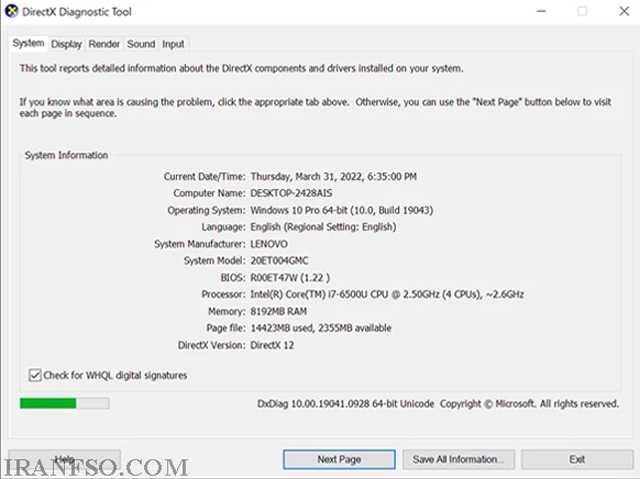This screenshot has width=640, height=479.
Task: Switch to the Display tab
Action: click(x=66, y=44)
